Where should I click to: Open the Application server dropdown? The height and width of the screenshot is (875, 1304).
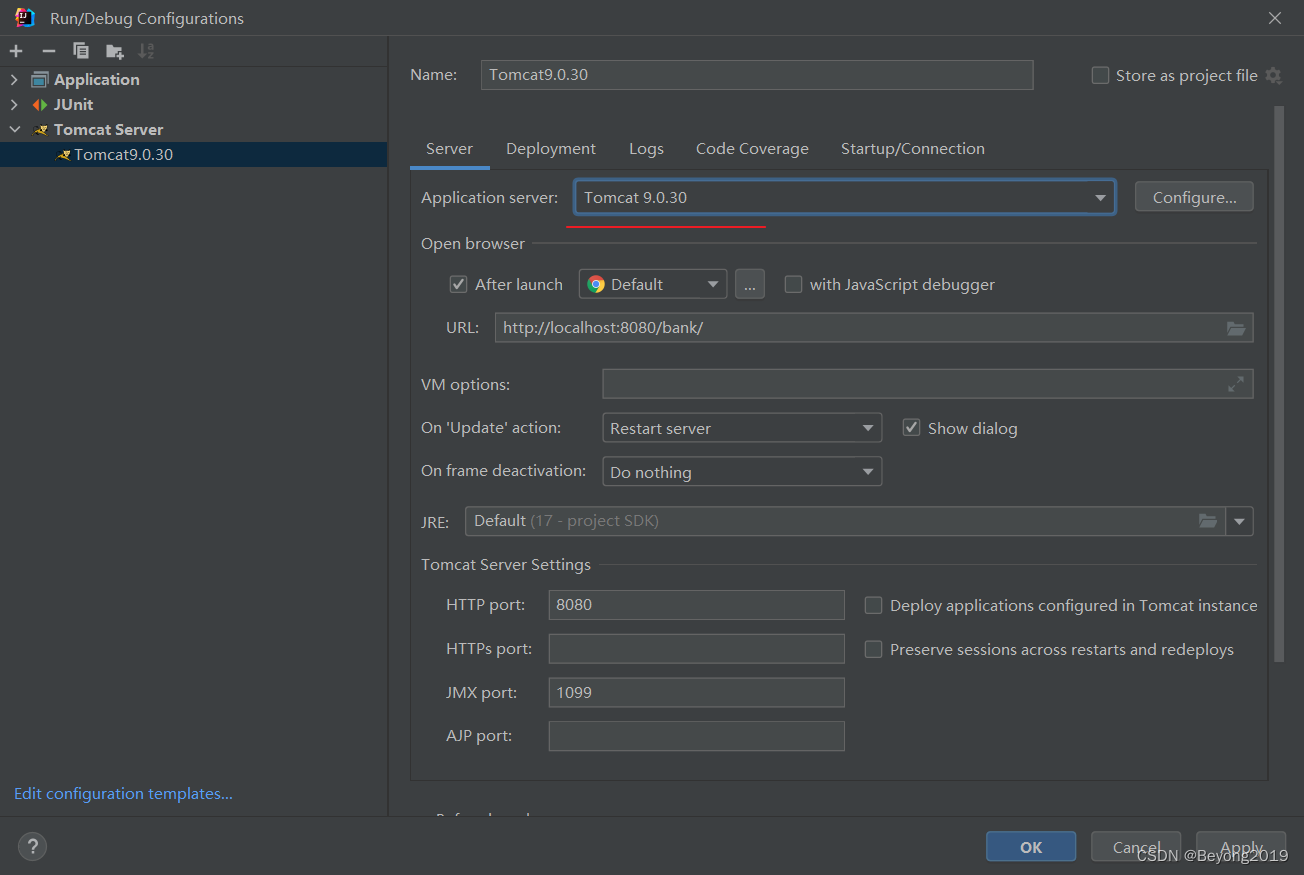844,197
